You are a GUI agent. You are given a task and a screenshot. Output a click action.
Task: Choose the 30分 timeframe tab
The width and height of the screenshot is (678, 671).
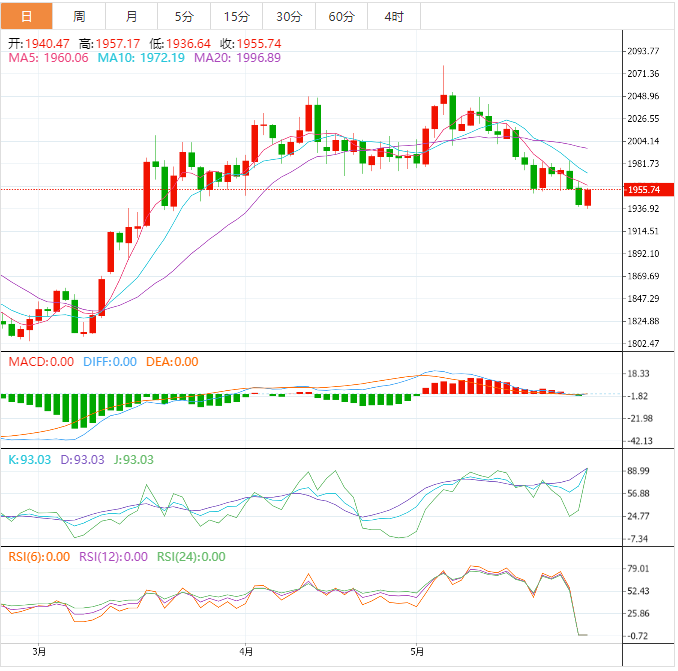[x=289, y=17]
